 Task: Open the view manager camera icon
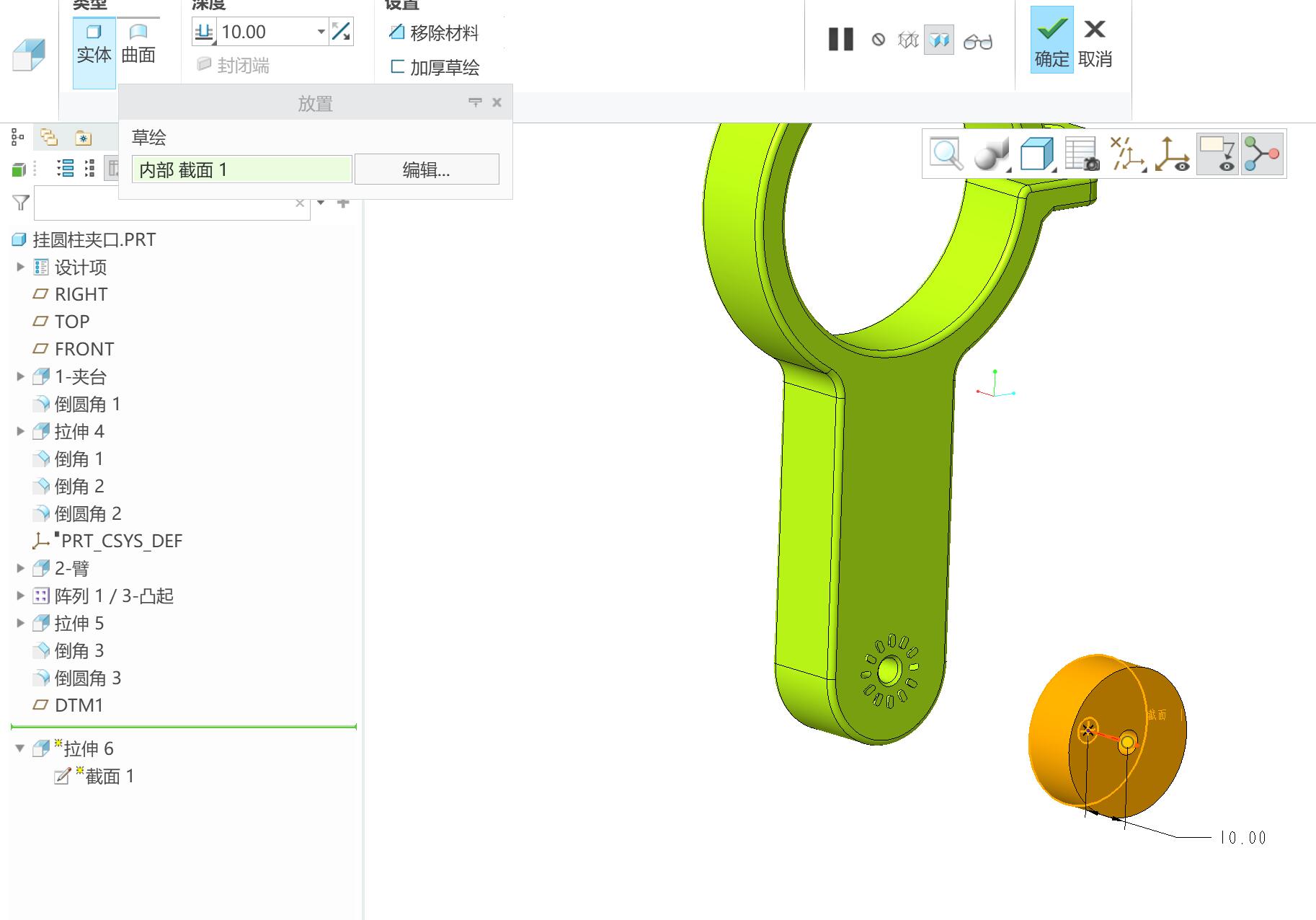tap(1081, 154)
